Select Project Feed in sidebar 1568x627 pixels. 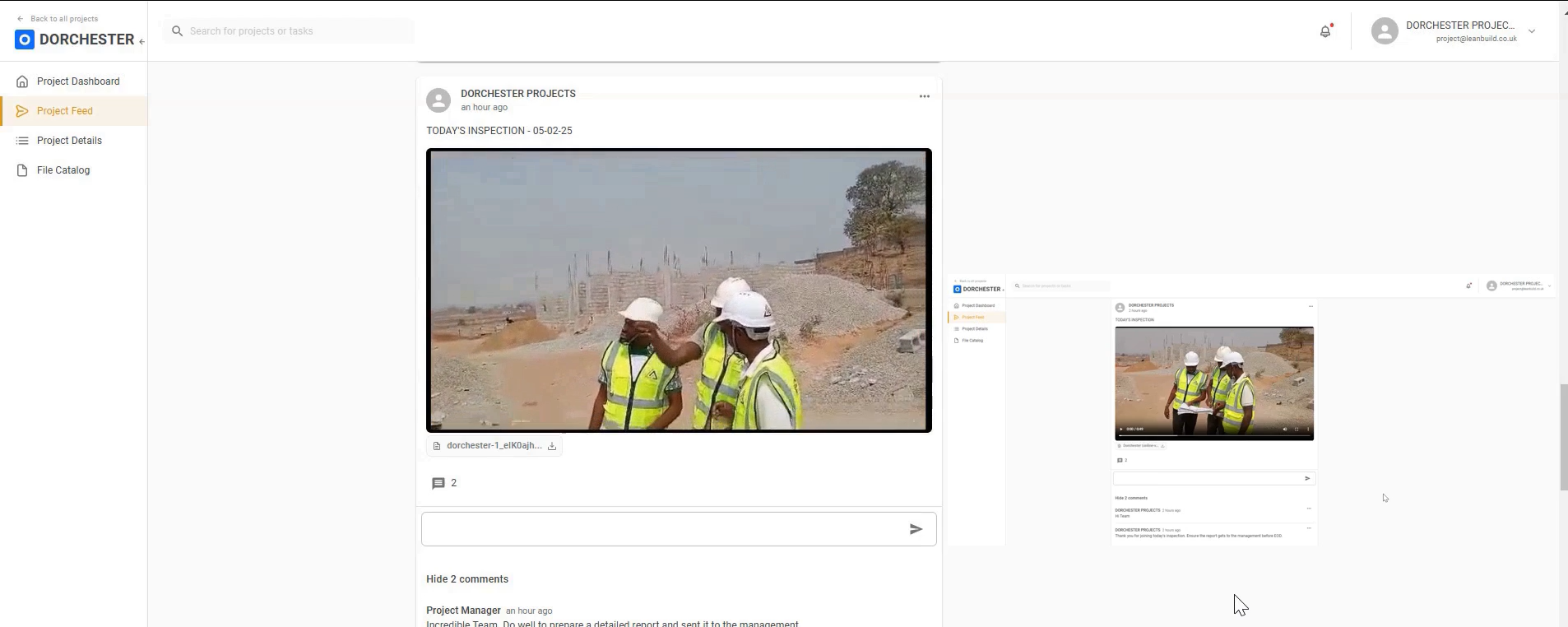point(64,111)
